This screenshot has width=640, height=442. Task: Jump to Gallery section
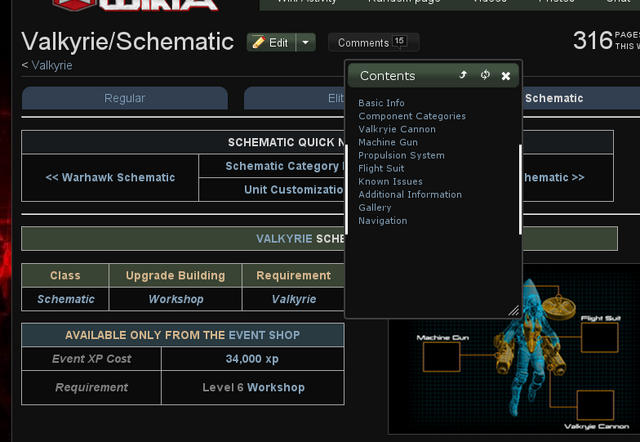(x=375, y=207)
